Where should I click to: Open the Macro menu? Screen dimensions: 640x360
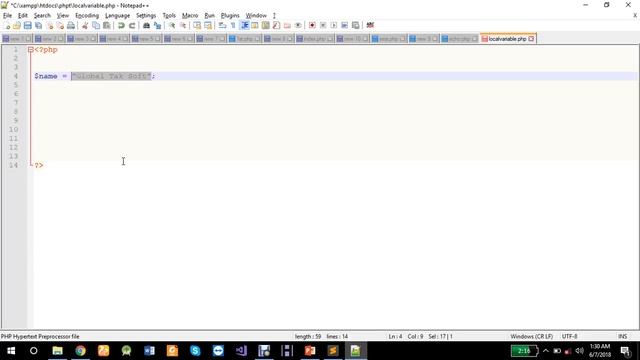190,16
